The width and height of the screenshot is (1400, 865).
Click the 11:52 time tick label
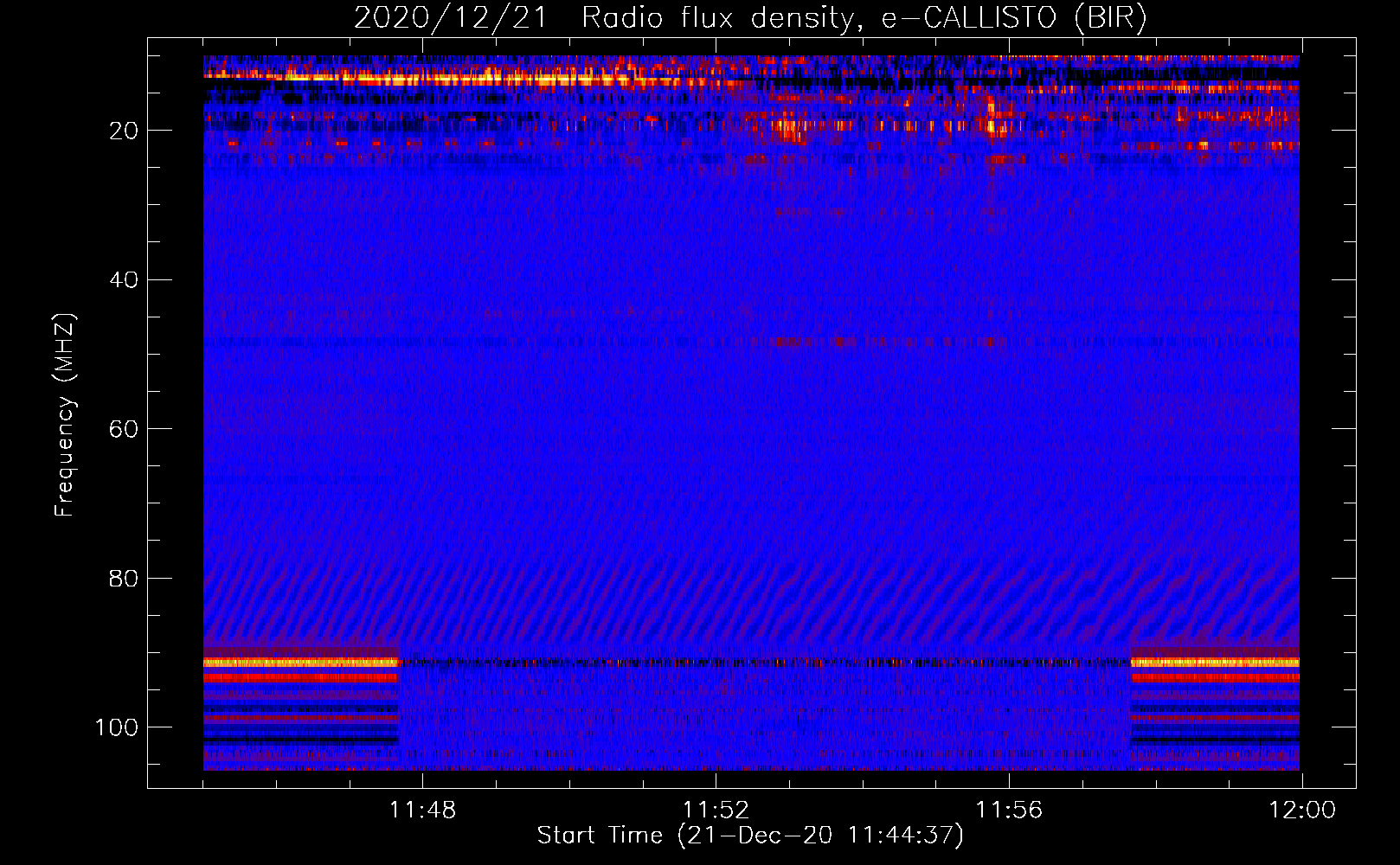click(716, 811)
